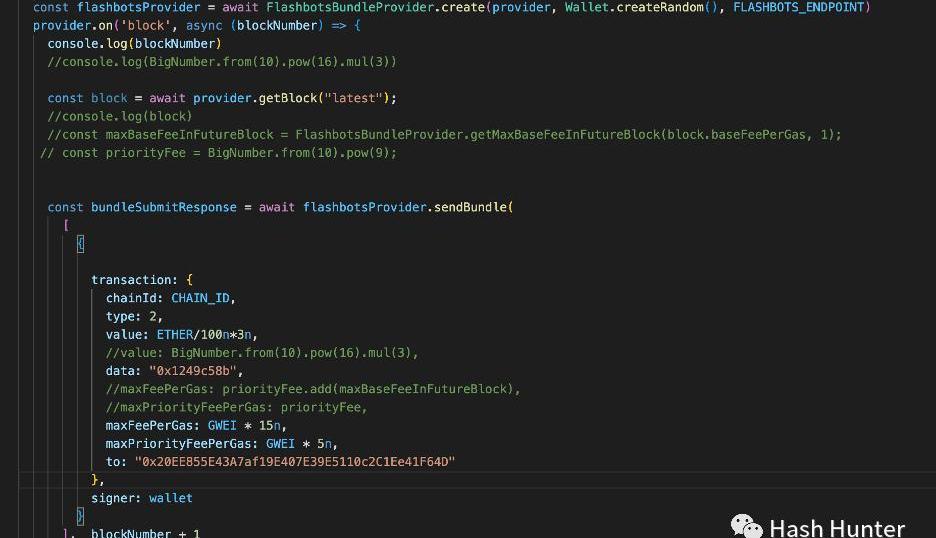The image size is (936, 538).
Task: Click blockNumber + 1 argument at bottom
Action: (x=145, y=533)
